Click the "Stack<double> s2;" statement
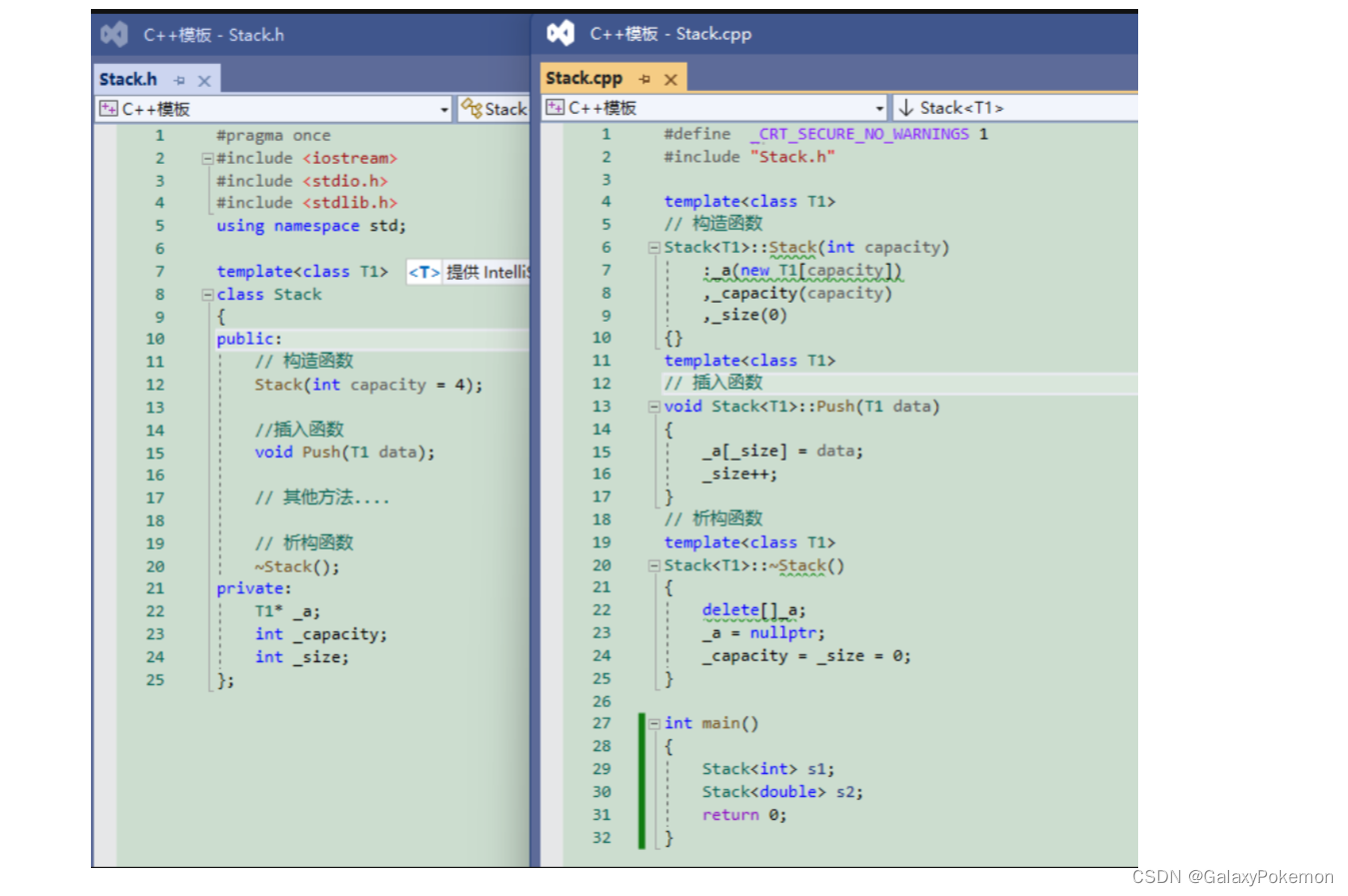The image size is (1348, 896). [782, 792]
